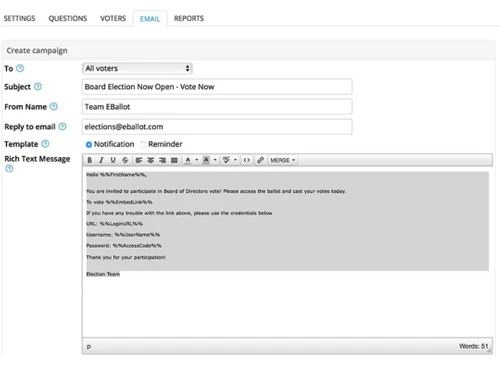Insert a link with the chain icon
The height and width of the screenshot is (375, 500).
tap(260, 160)
